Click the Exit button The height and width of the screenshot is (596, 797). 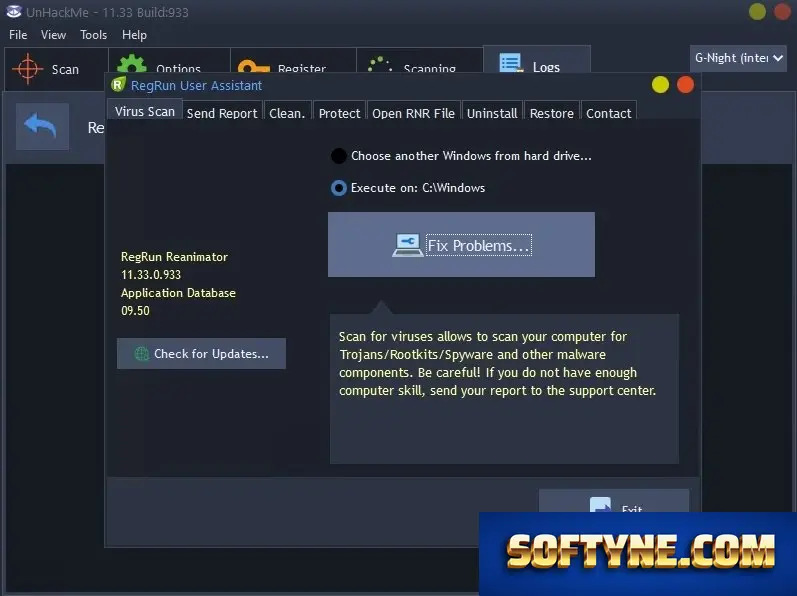tap(614, 501)
